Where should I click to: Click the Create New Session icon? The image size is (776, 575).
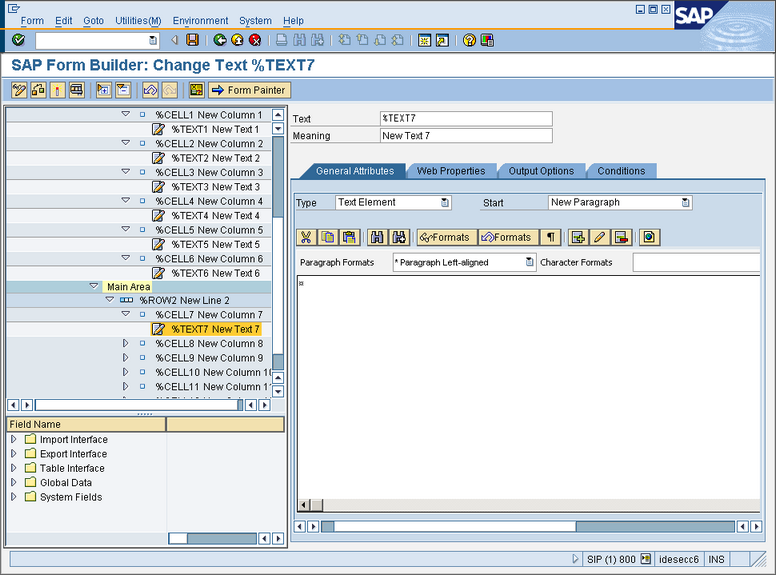pos(425,40)
